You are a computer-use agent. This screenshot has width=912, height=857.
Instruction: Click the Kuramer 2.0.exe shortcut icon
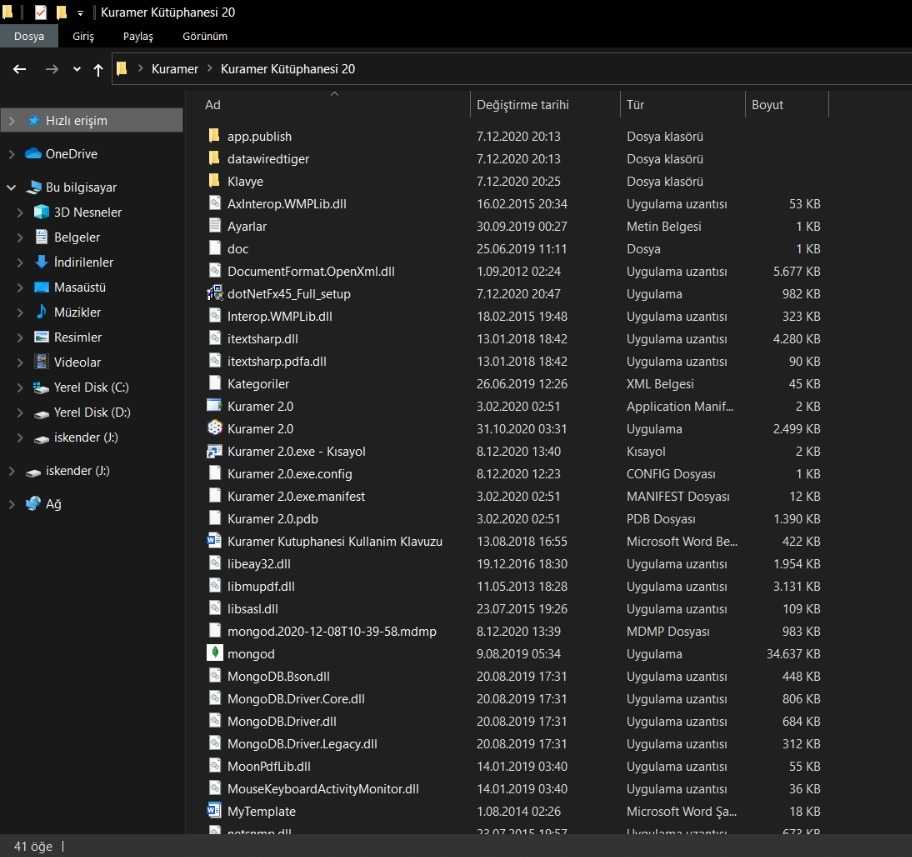[215, 451]
